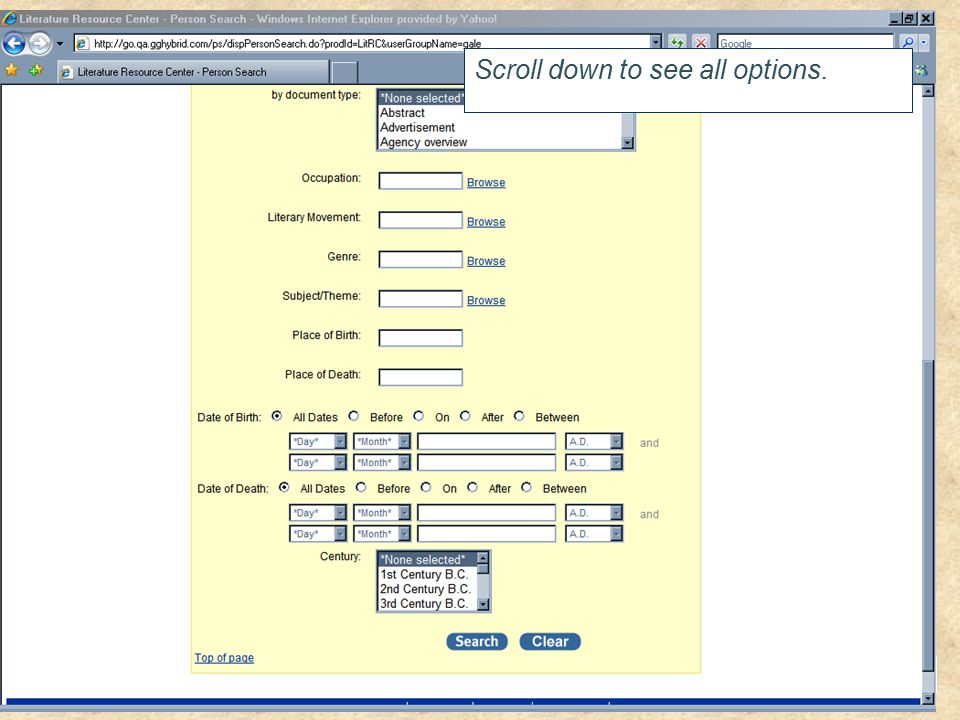Follow the Top of page link
Image resolution: width=960 pixels, height=720 pixels.
tap(224, 658)
